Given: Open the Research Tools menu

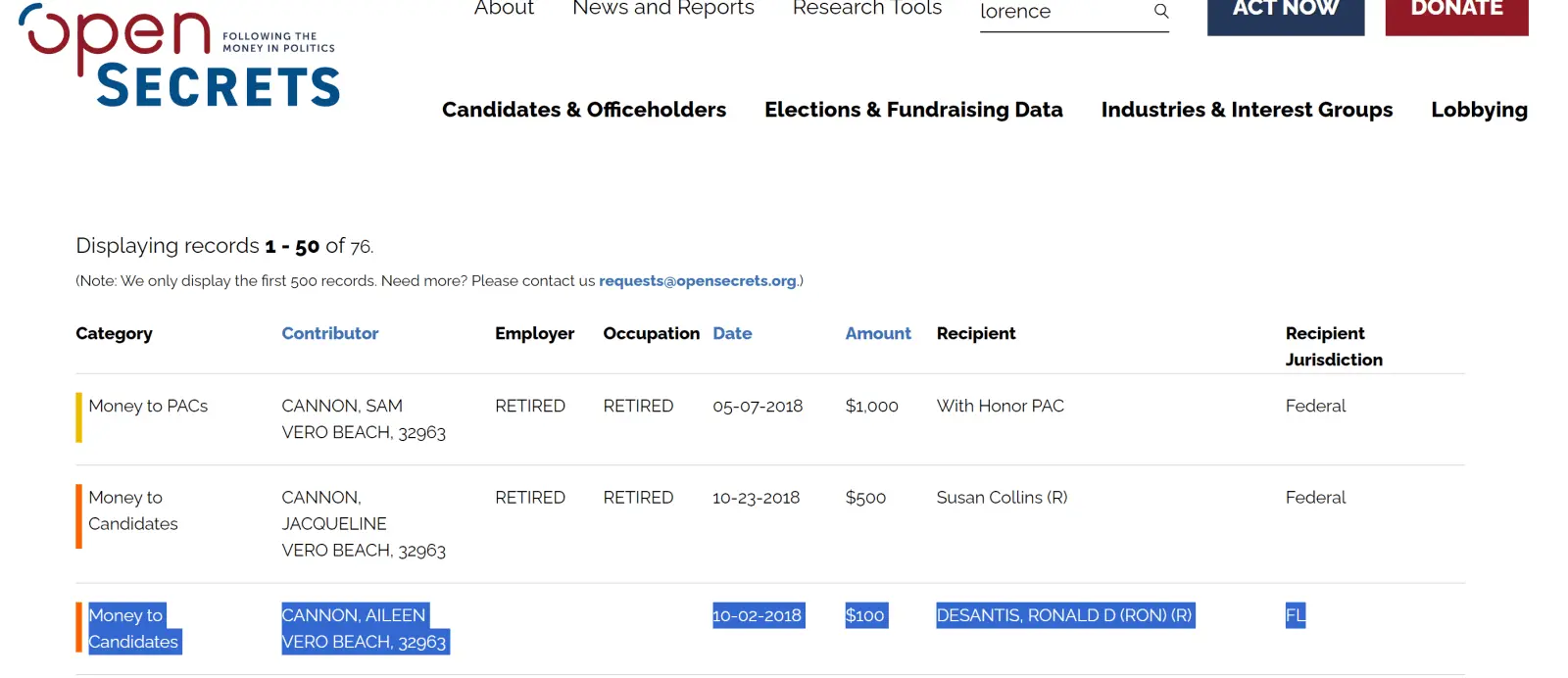Looking at the screenshot, I should pyautogui.click(x=866, y=9).
